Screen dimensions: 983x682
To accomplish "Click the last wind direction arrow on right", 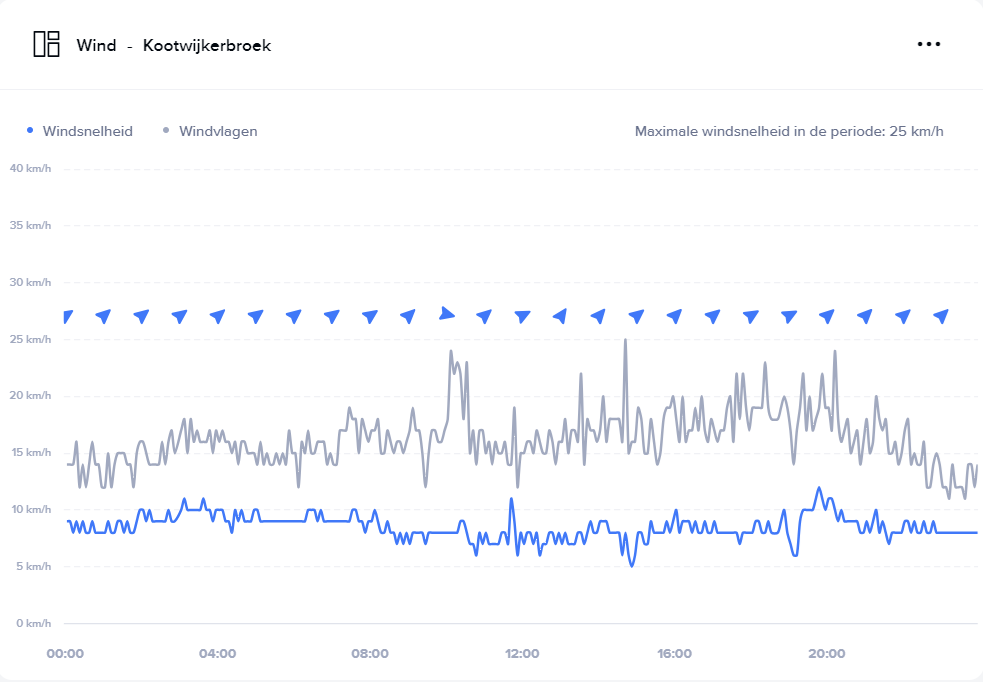I will pos(941,316).
